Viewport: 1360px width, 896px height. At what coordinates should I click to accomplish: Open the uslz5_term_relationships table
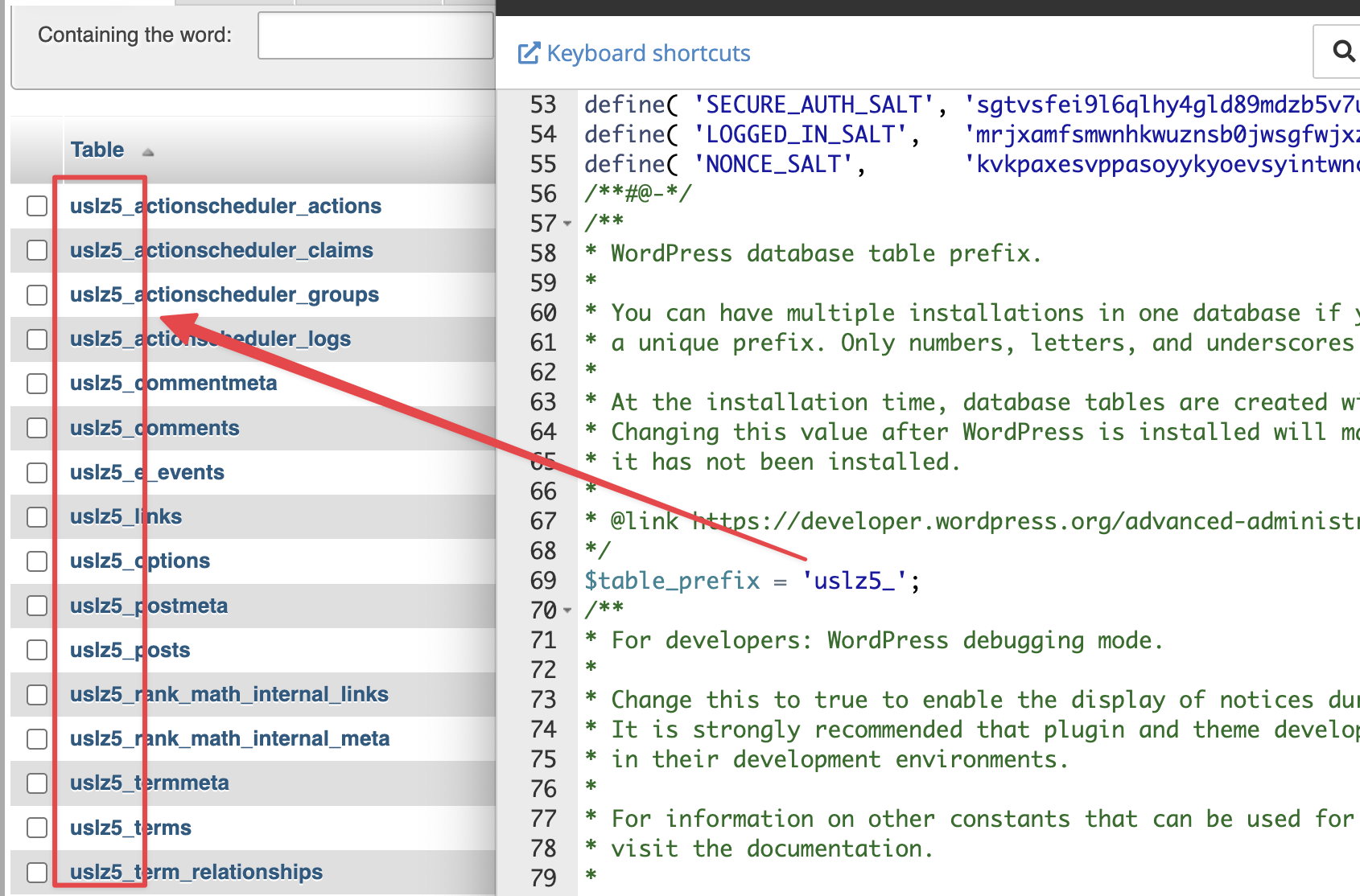pos(196,872)
